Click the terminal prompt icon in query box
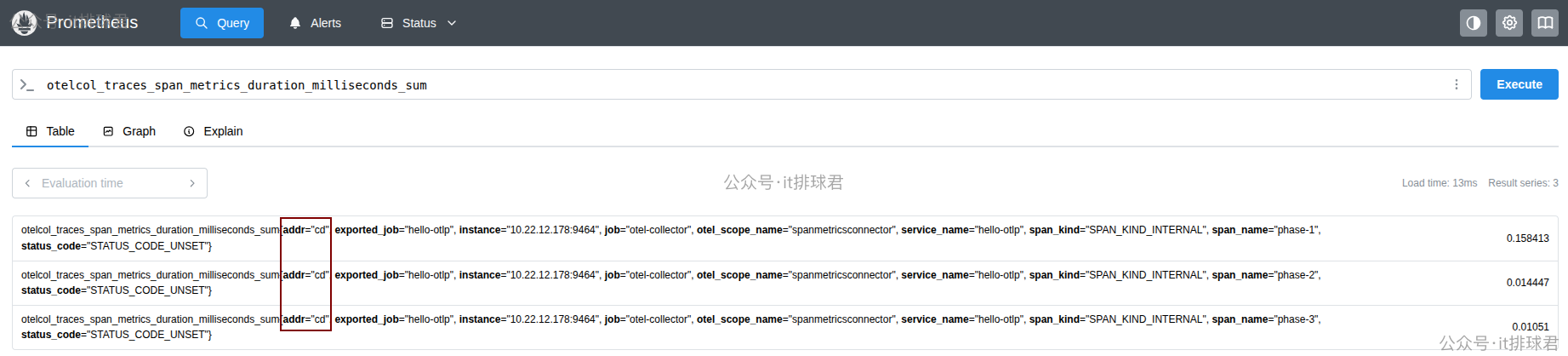Image resolution: width=1568 pixels, height=356 pixels. [27, 84]
